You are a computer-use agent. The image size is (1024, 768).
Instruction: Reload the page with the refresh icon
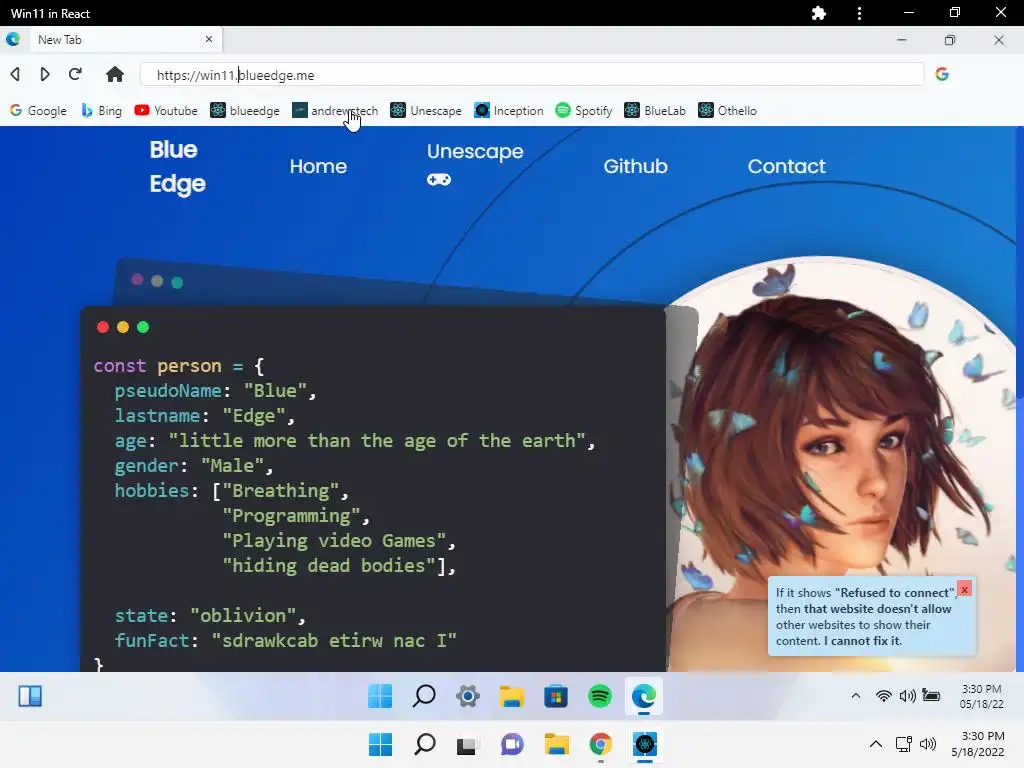coord(75,74)
